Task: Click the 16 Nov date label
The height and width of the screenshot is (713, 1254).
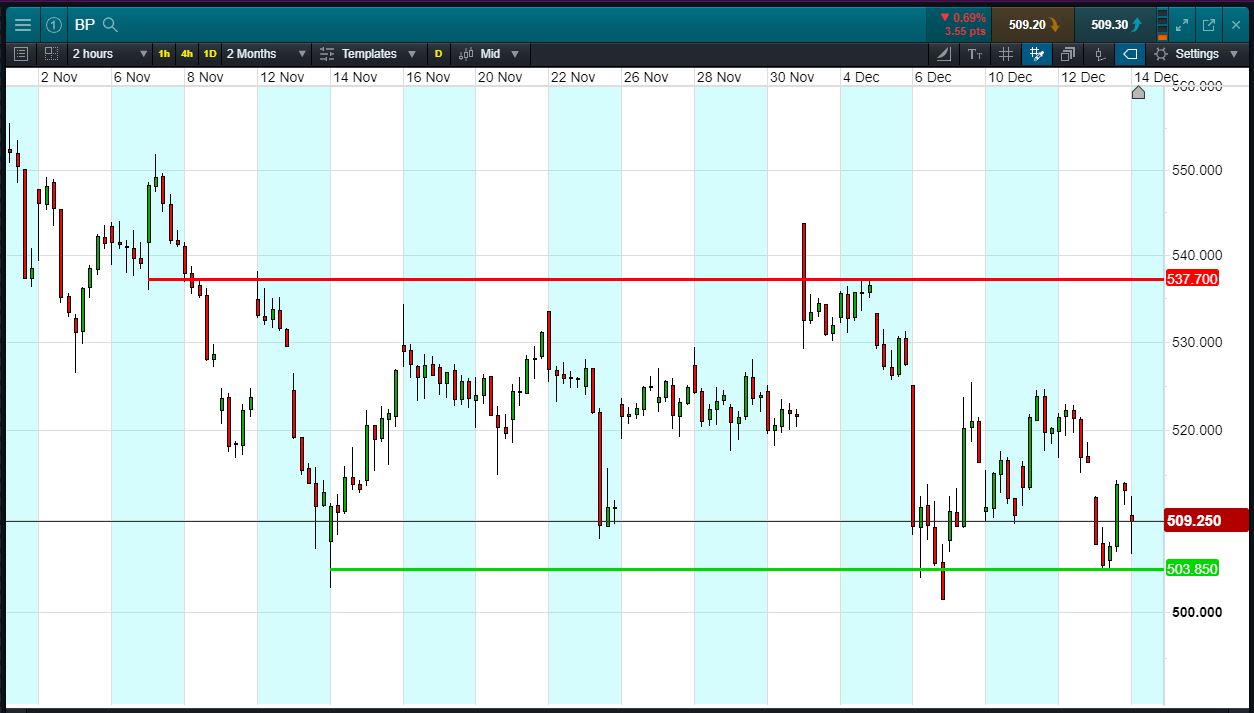Action: point(428,77)
